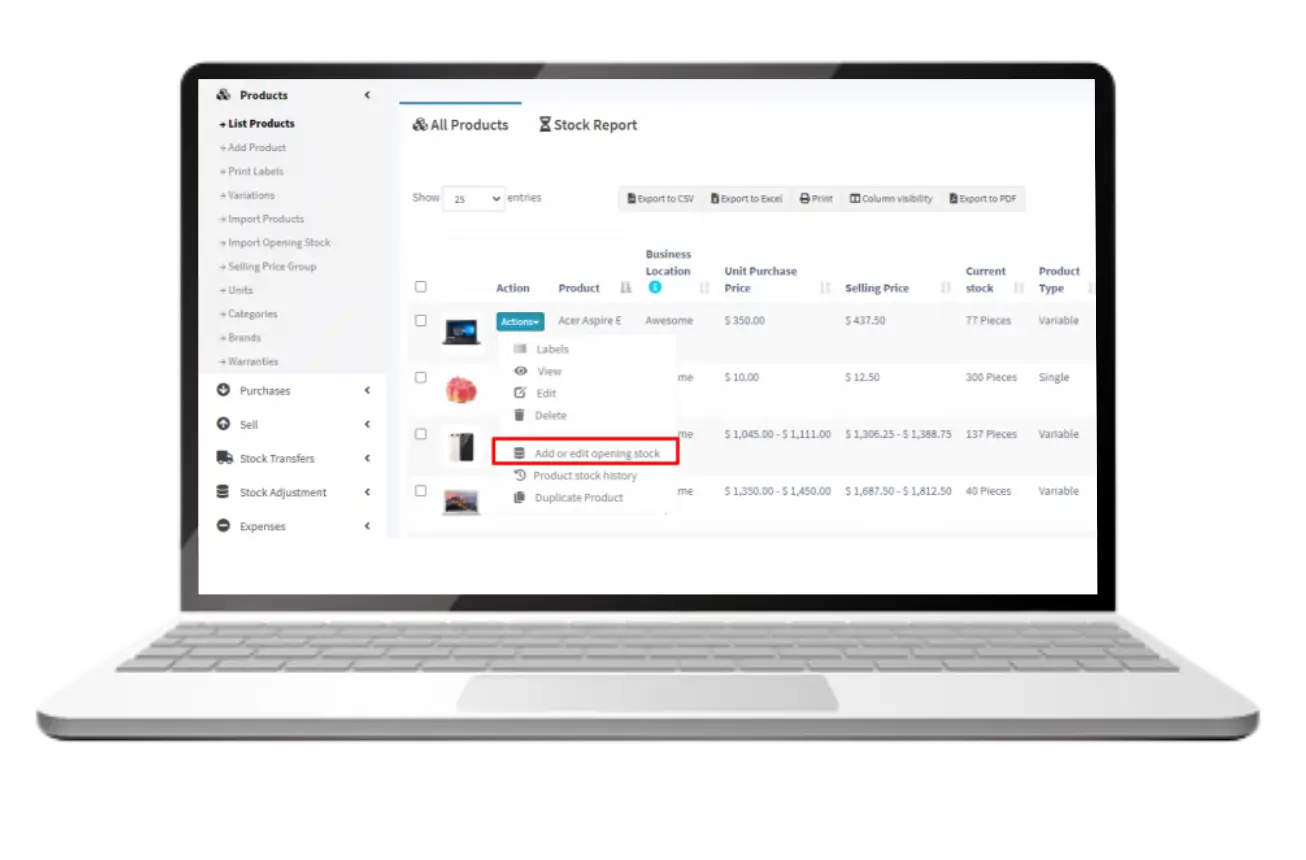This screenshot has height=860, width=1306.
Task: Open the Add Product sidebar link
Action: tap(257, 148)
